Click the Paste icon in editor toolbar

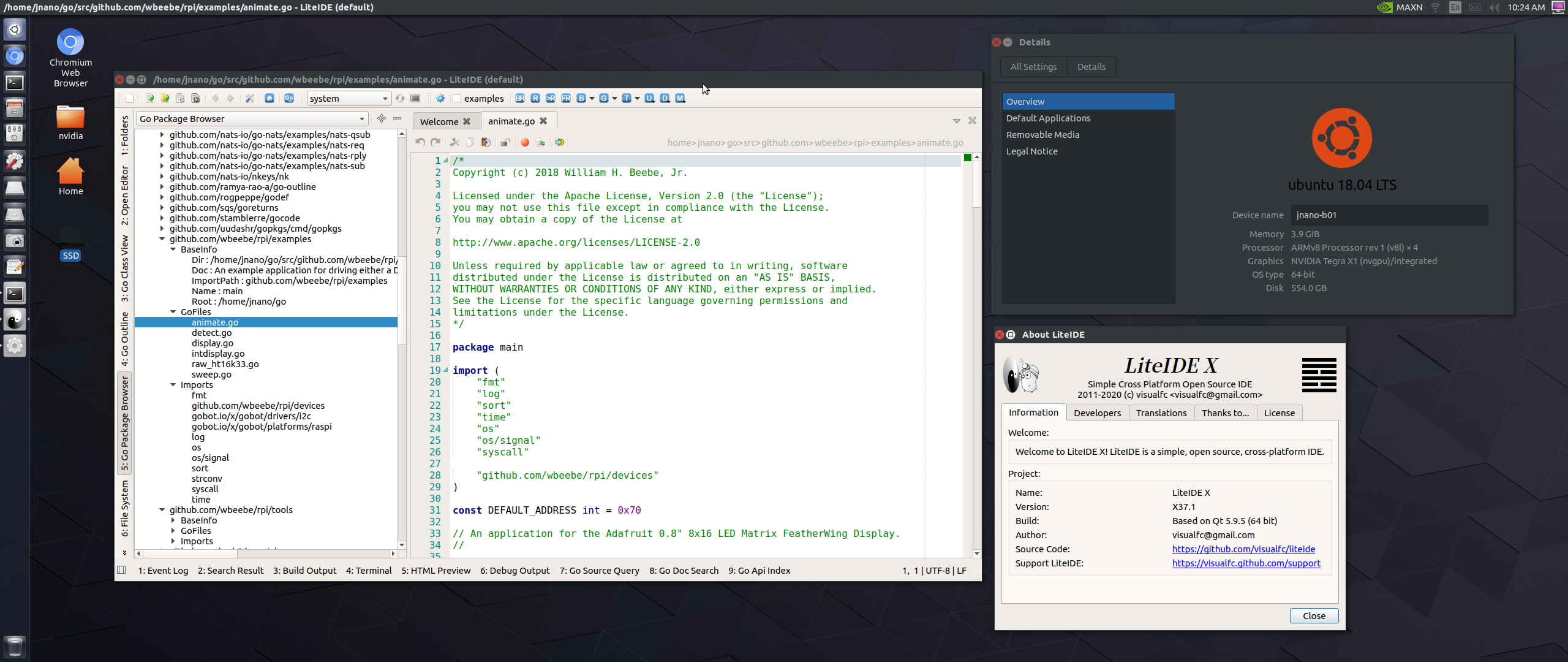[x=486, y=142]
